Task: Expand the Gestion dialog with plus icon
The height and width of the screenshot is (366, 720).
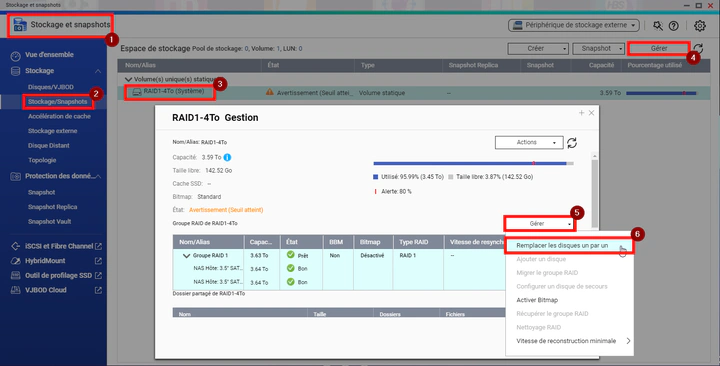Action: 581,113
